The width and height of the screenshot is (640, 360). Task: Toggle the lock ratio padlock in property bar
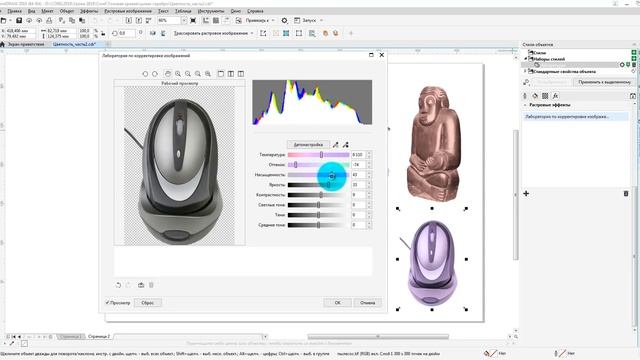pyautogui.click(x=103, y=33)
